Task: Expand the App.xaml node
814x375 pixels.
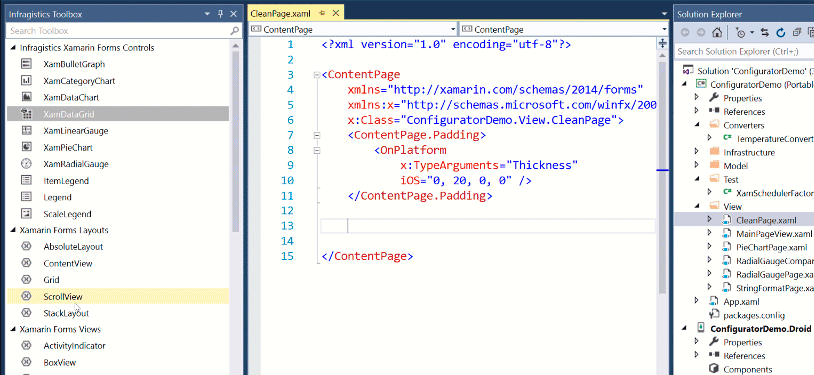Action: coord(697,301)
